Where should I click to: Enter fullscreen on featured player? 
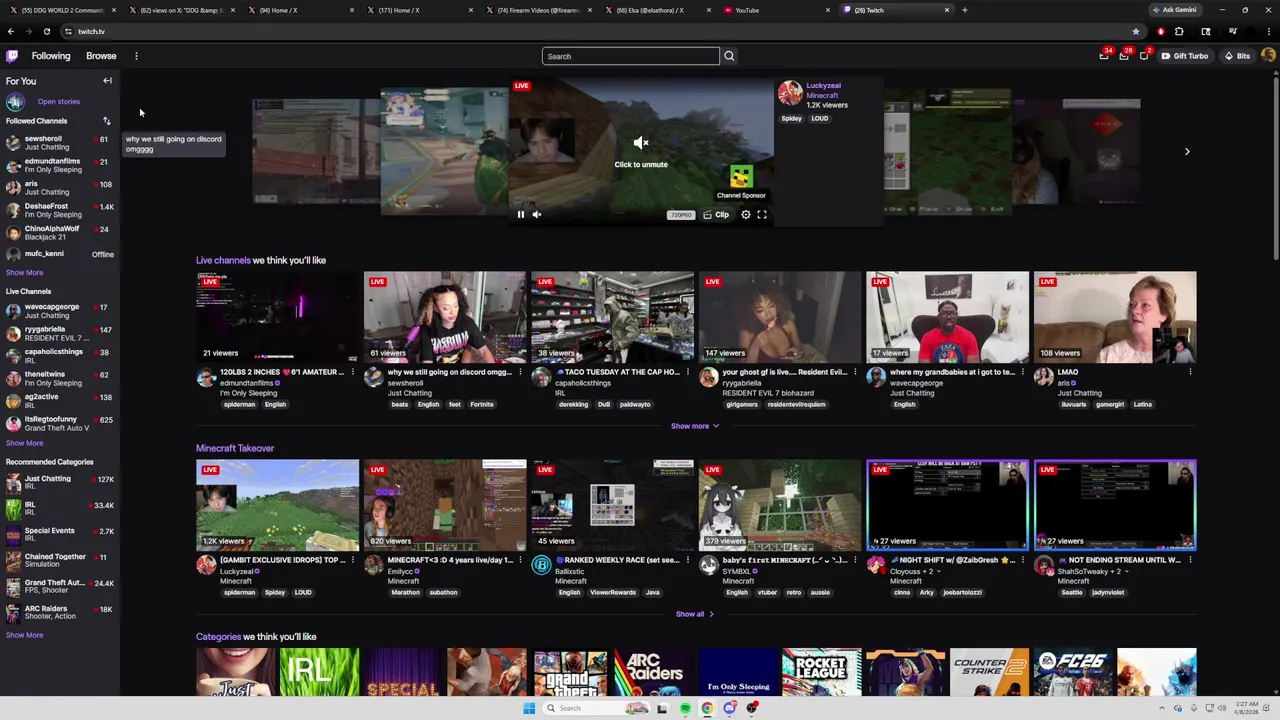pyautogui.click(x=762, y=214)
